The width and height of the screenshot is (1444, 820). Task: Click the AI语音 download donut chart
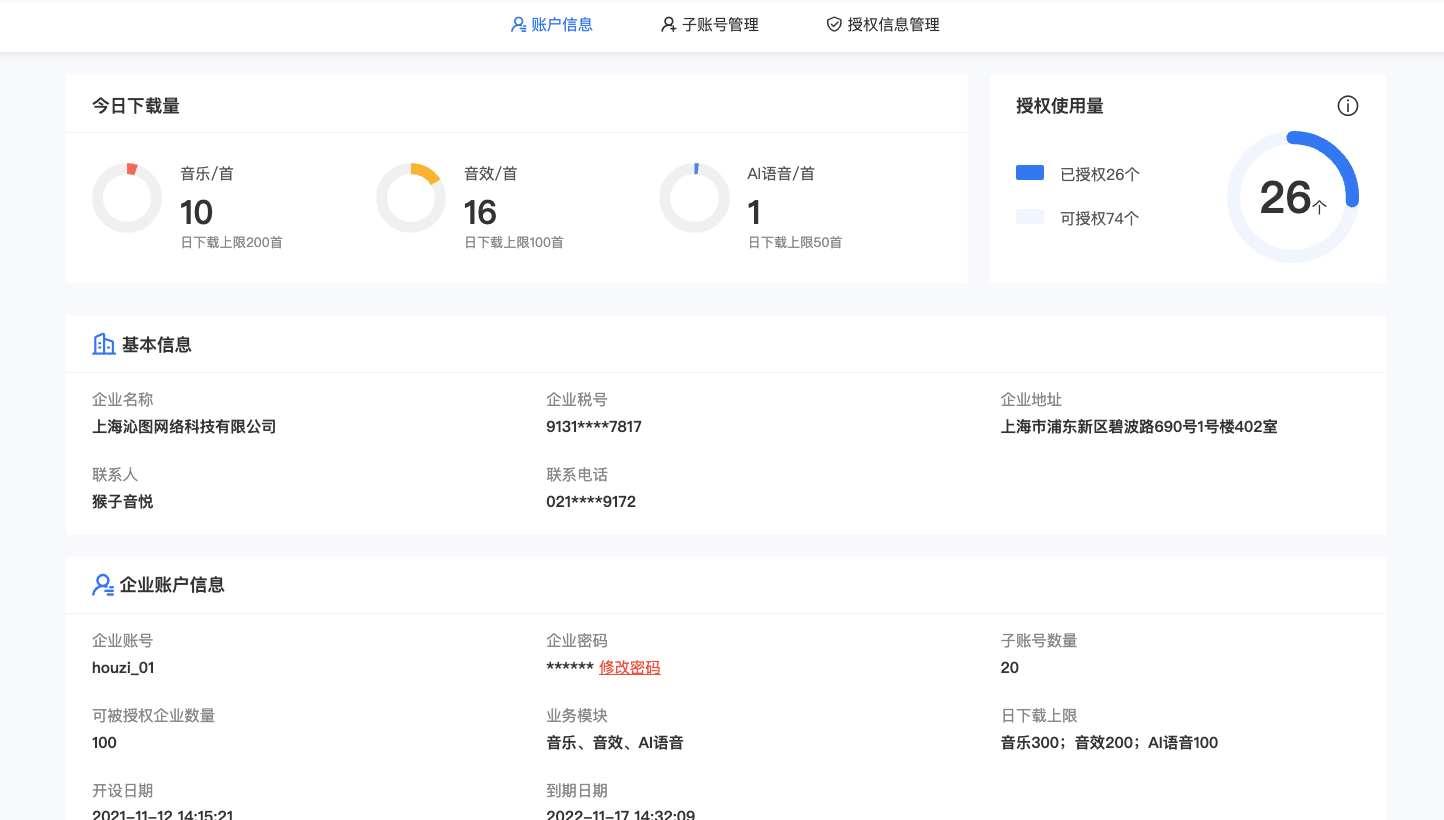(694, 198)
